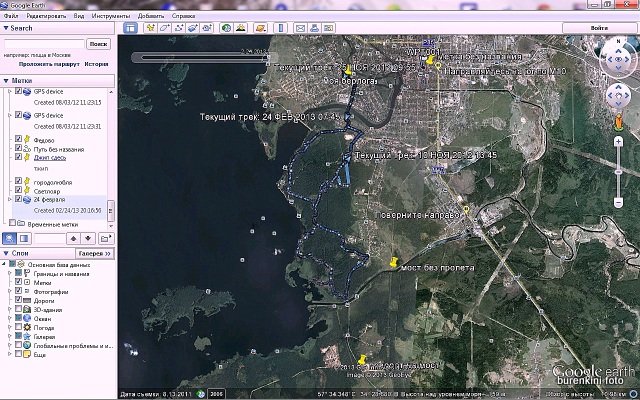Click the 'История' link
The image size is (640, 400).
coord(96,64)
